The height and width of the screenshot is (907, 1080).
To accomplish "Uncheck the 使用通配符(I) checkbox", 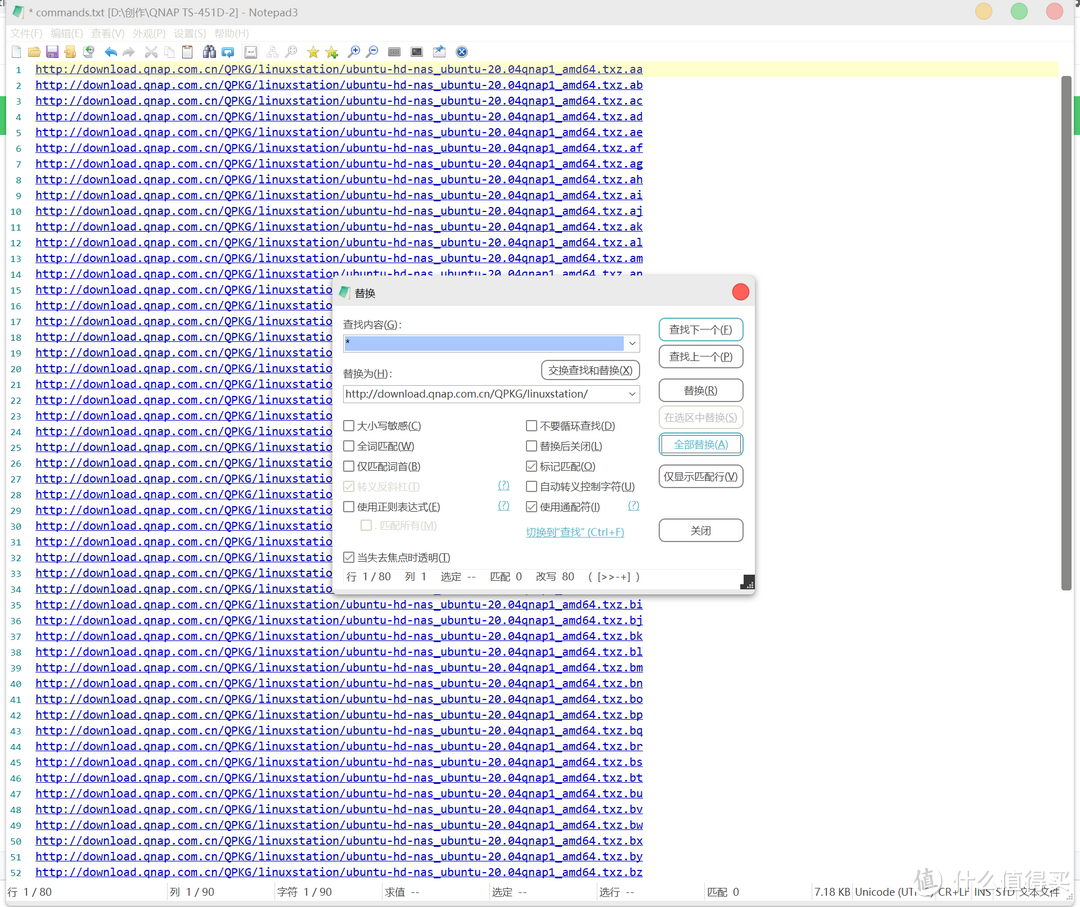I will pos(531,507).
